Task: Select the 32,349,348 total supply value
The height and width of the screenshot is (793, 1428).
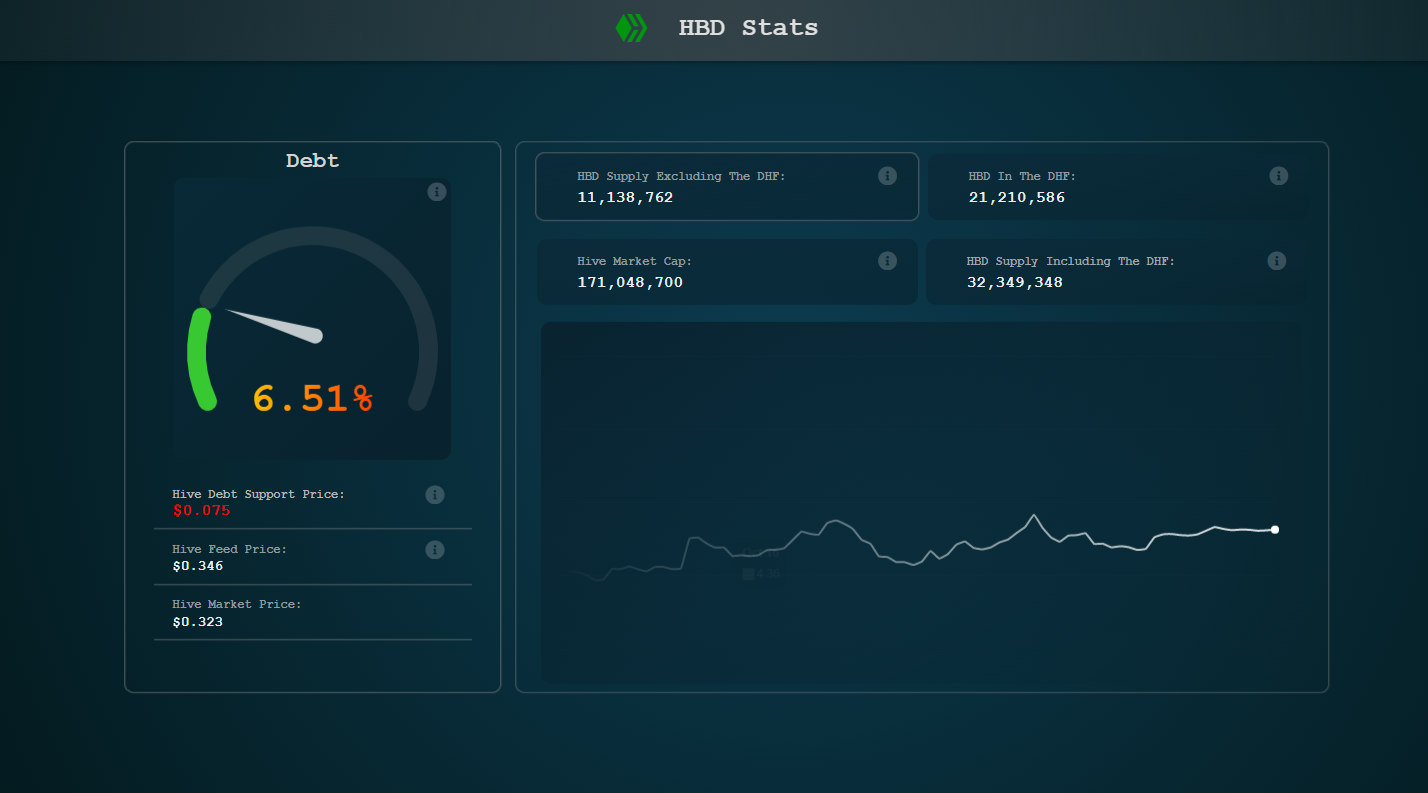Action: (1015, 283)
